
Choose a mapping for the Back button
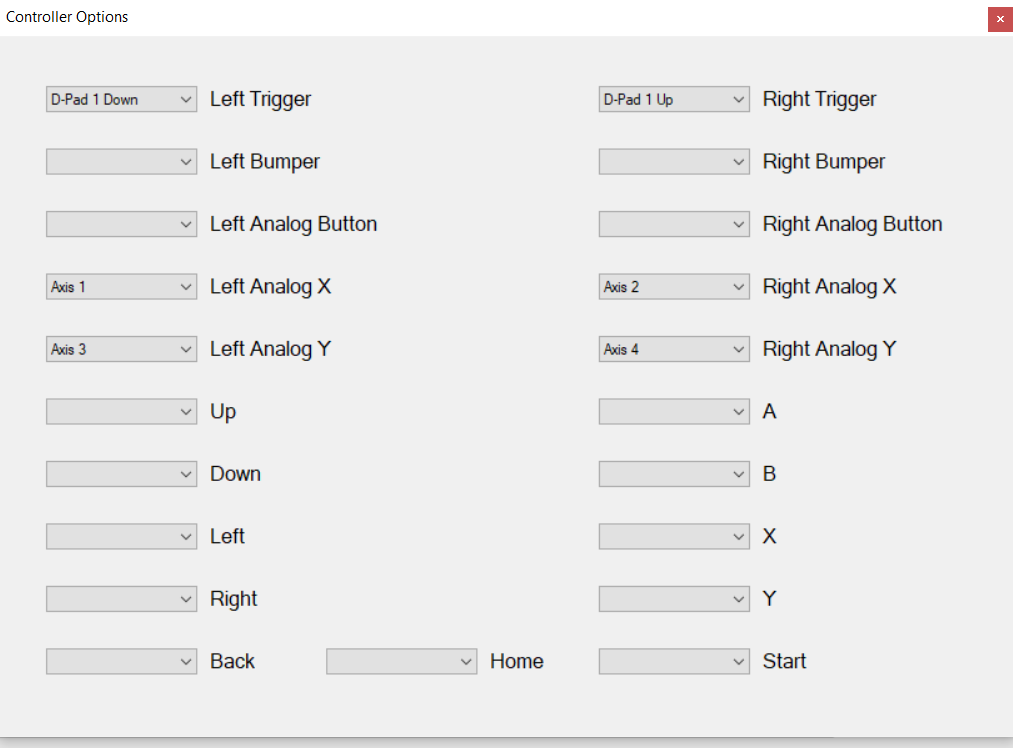(x=121, y=661)
